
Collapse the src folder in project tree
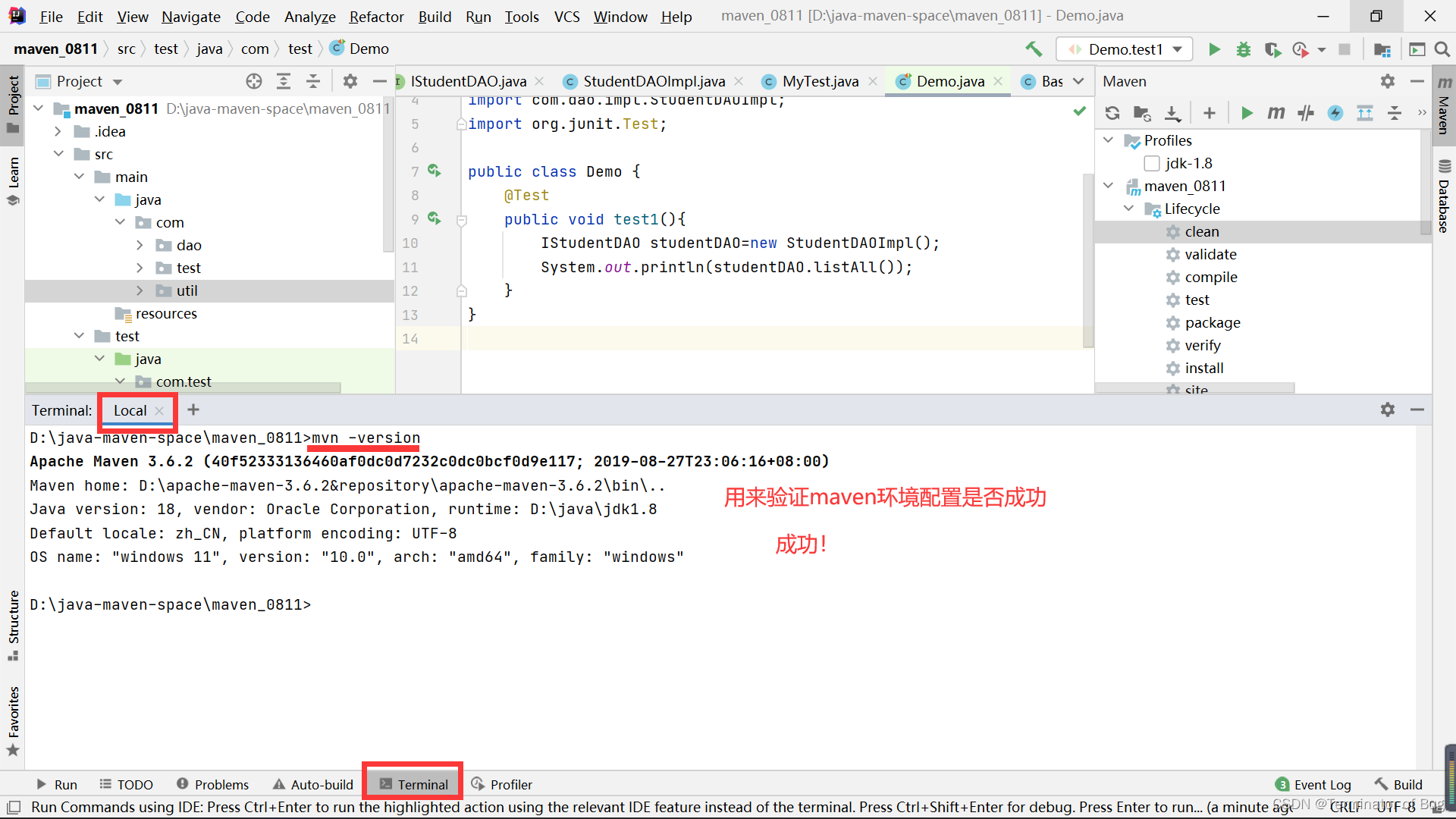tap(58, 154)
